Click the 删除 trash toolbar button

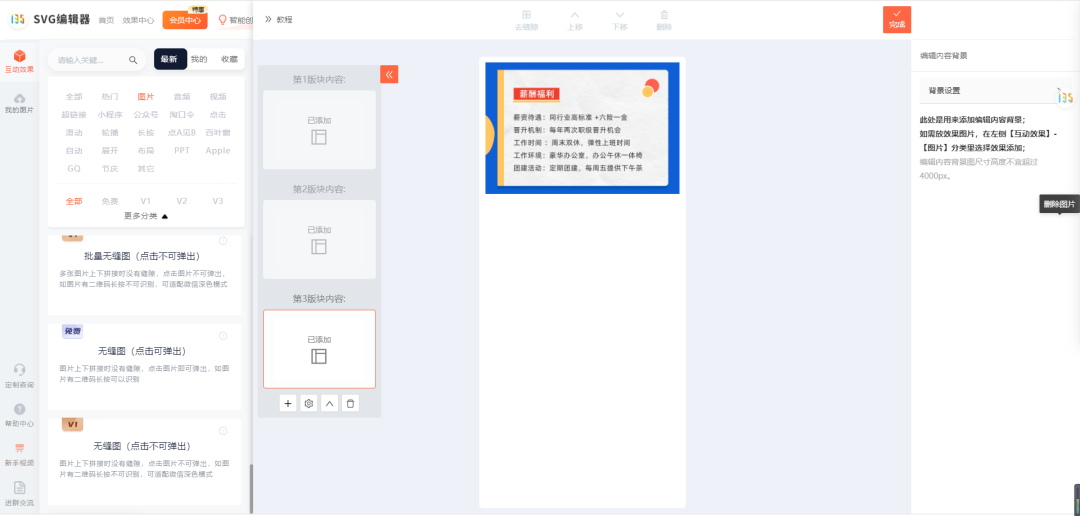point(664,21)
